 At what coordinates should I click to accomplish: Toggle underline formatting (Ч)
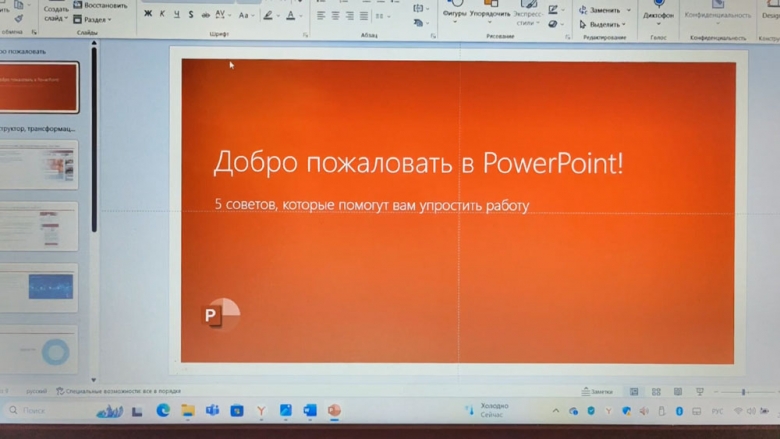click(x=177, y=15)
